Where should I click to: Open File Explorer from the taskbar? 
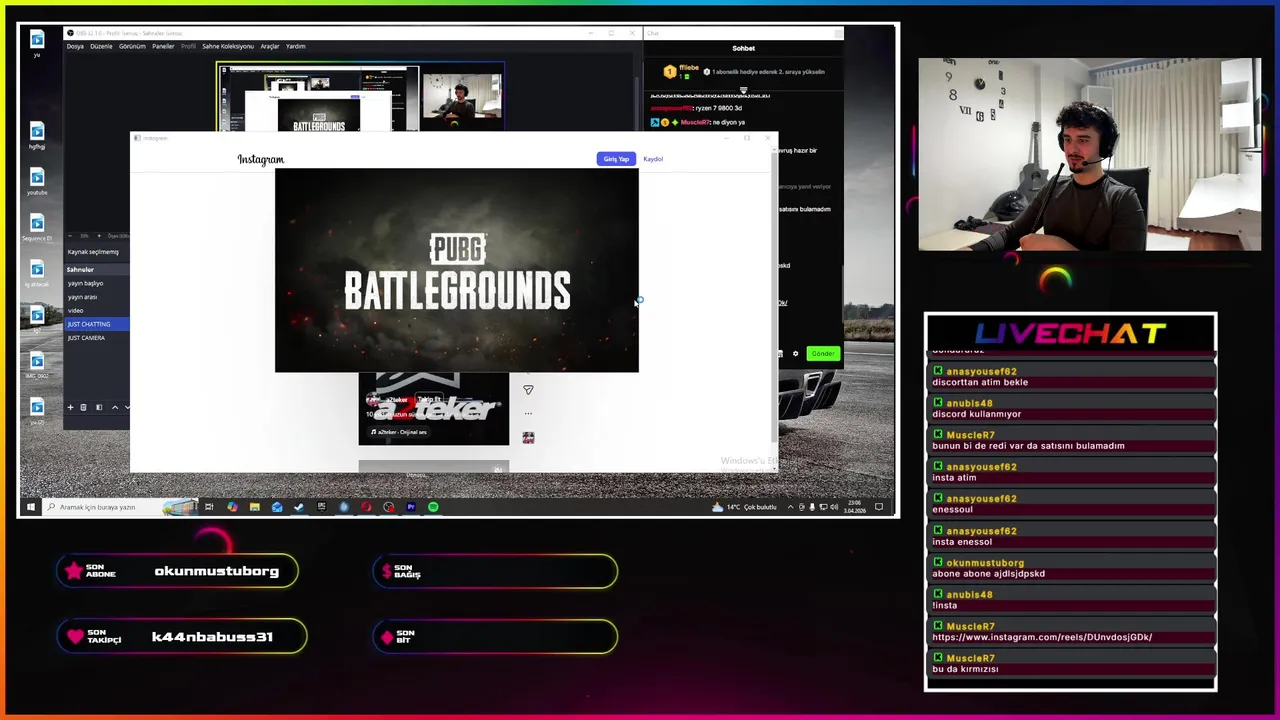click(255, 507)
